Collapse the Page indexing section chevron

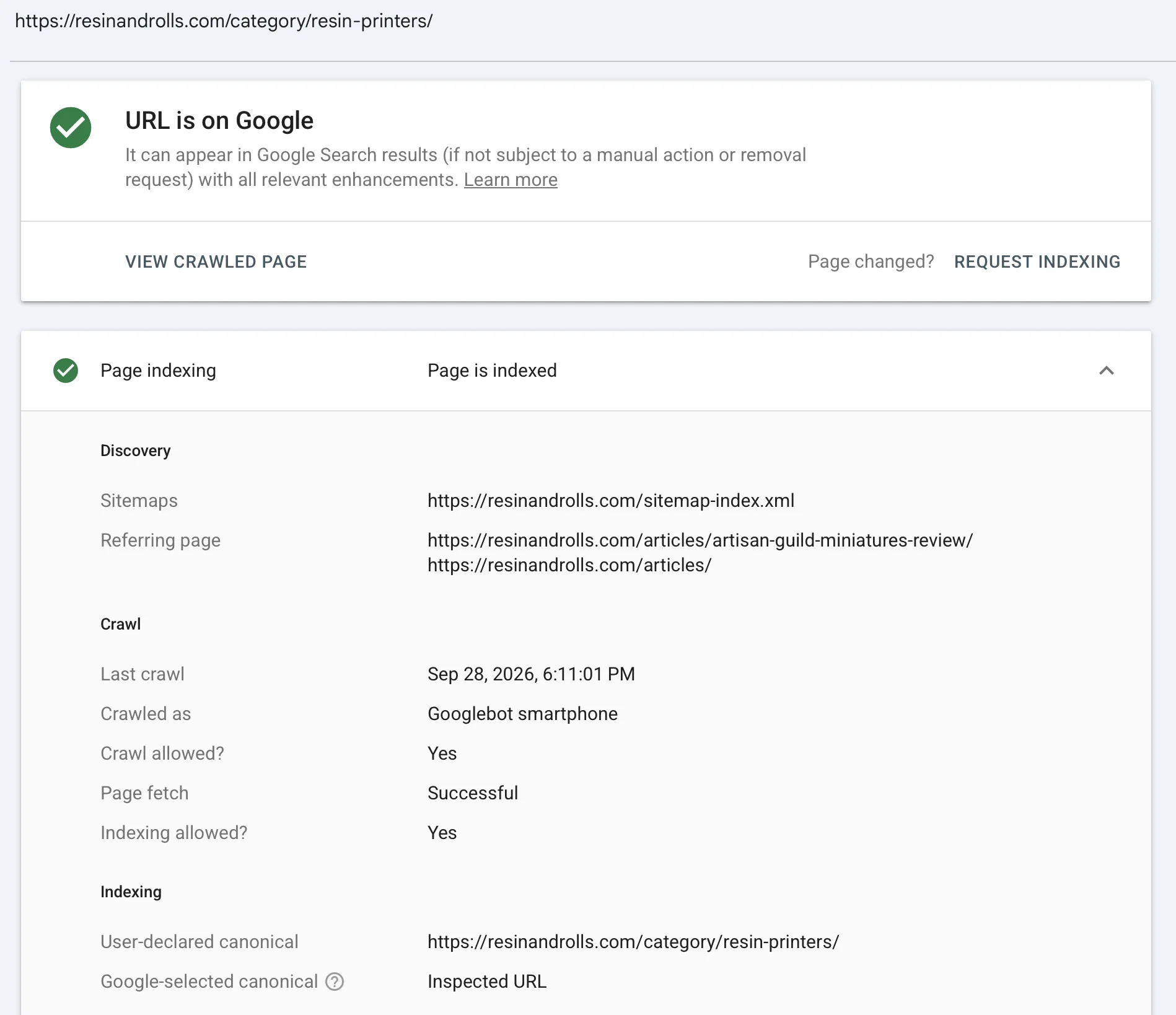pos(1107,371)
